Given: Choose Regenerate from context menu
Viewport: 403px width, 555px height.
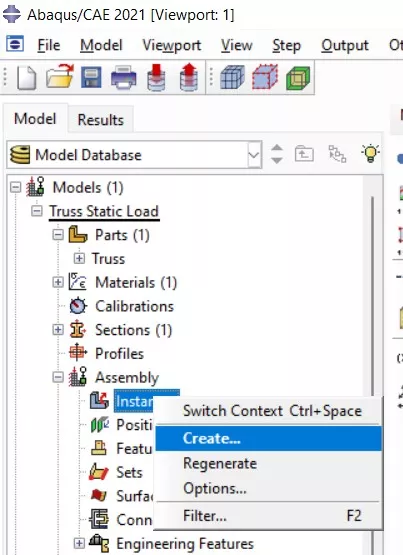Looking at the screenshot, I should 269,463.
